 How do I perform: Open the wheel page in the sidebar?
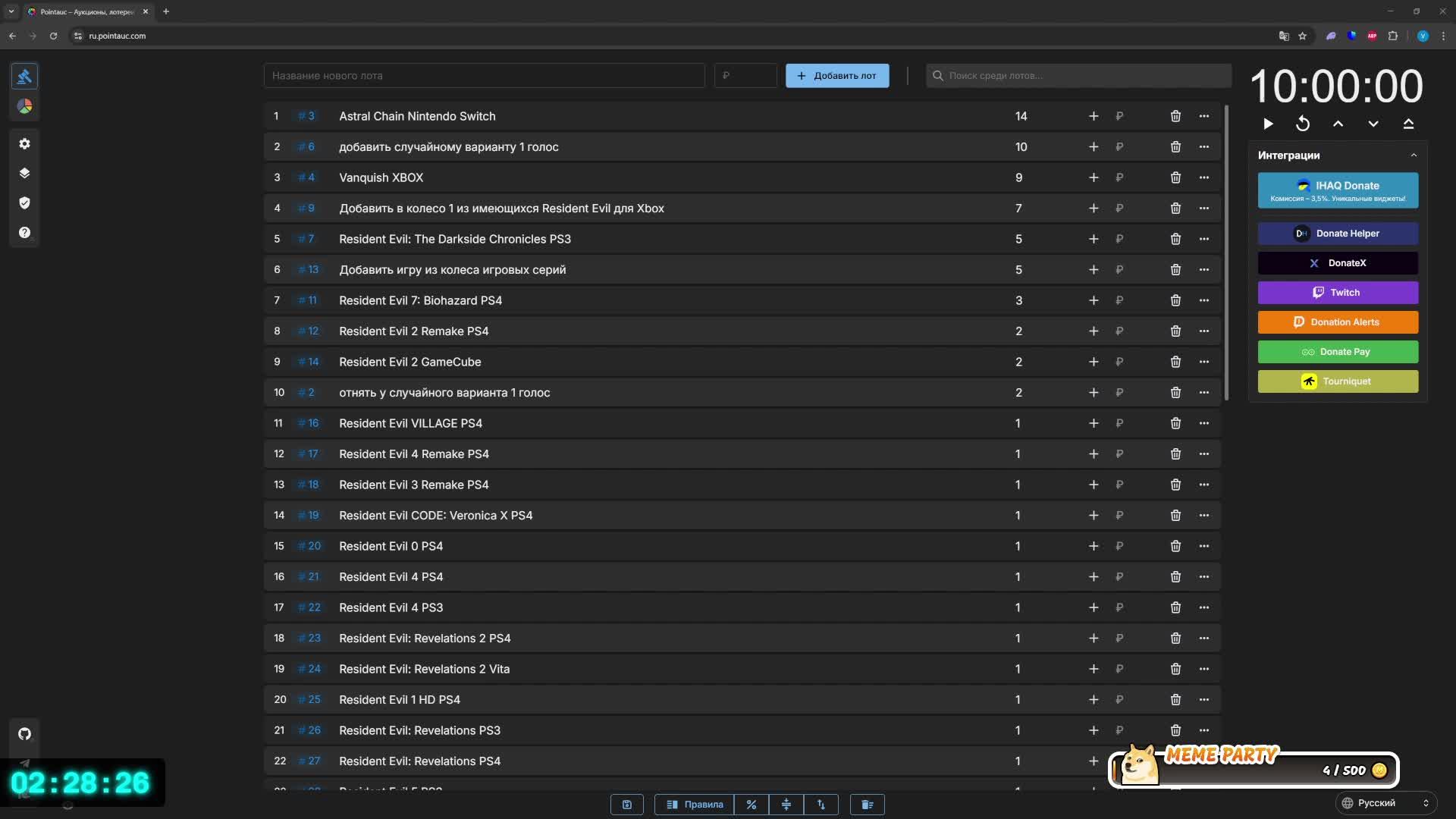pyautogui.click(x=24, y=107)
